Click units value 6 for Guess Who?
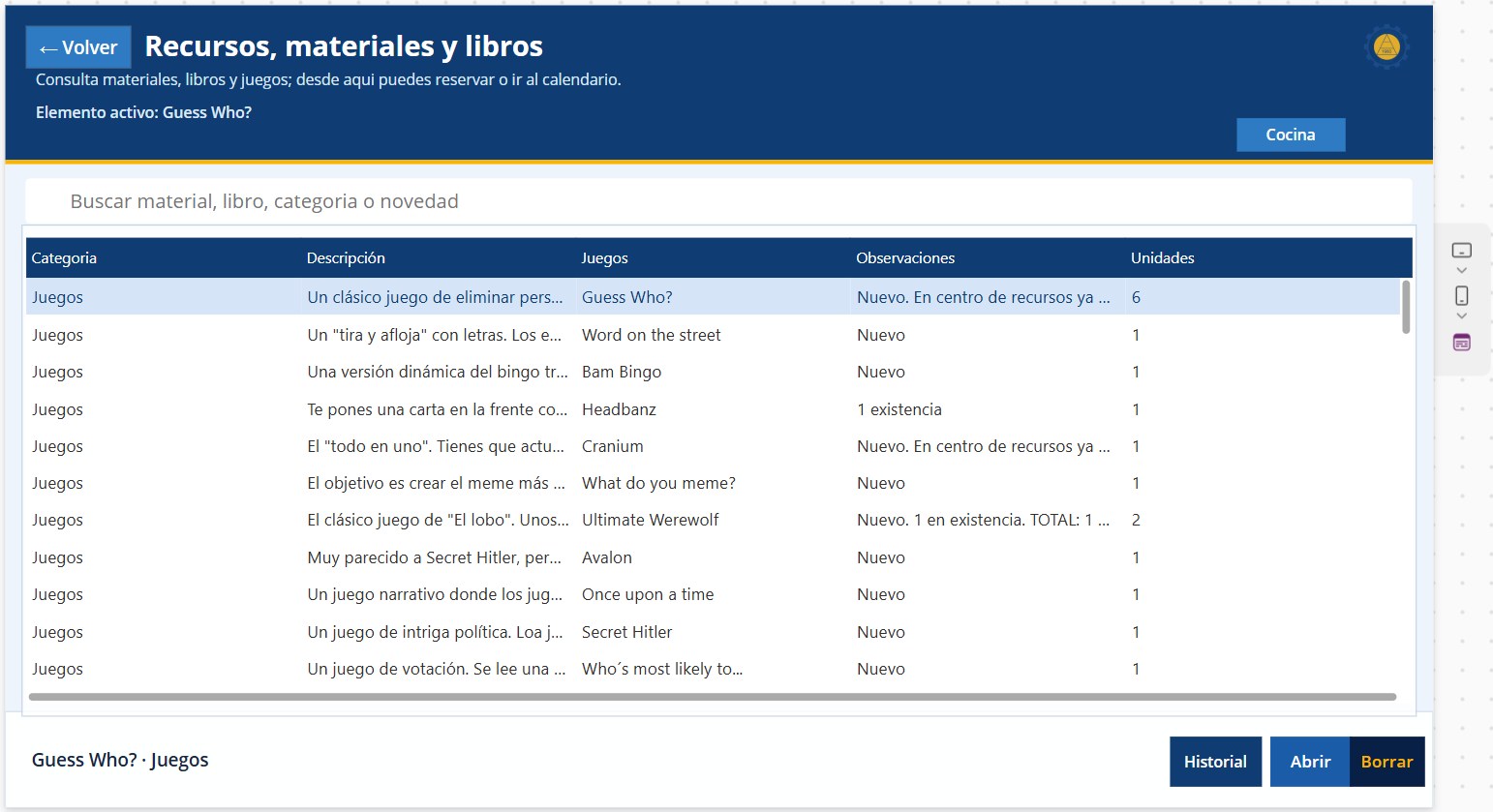 point(1136,297)
